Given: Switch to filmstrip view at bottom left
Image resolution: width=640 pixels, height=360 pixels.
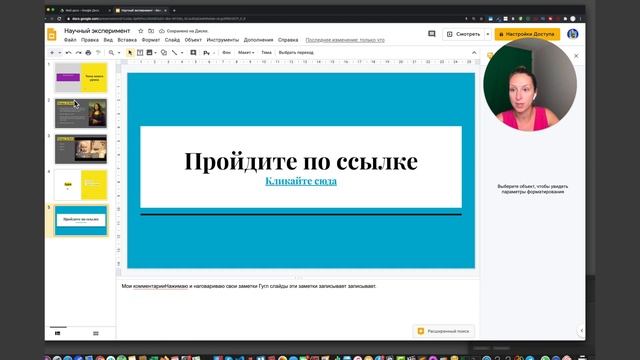Looking at the screenshot, I should 58,333.
